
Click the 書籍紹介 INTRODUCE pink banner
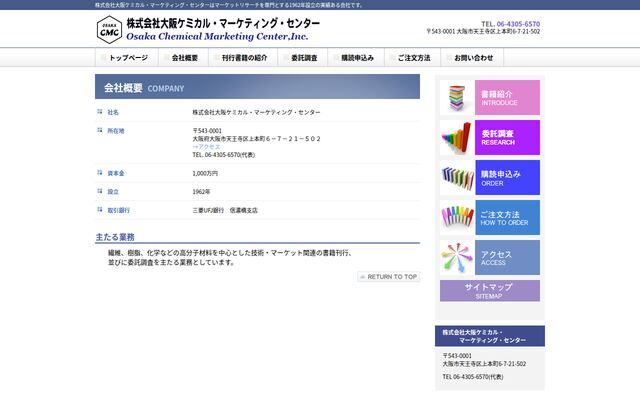click(507, 98)
